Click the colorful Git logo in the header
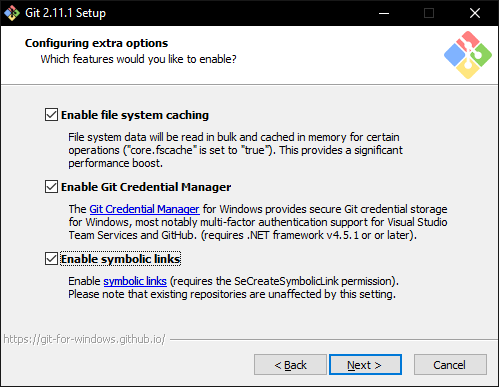 coord(468,55)
